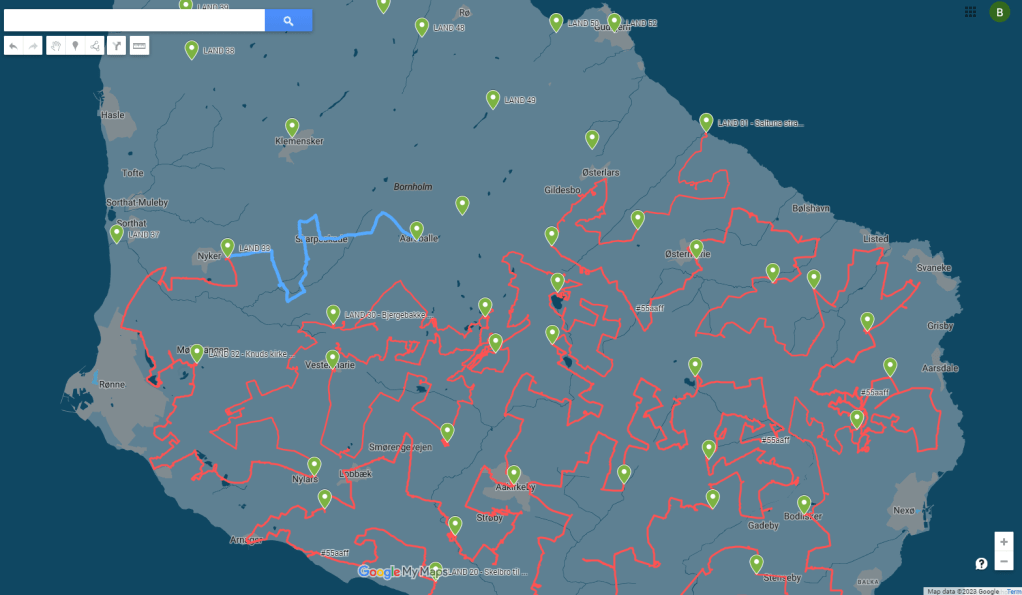The image size is (1022, 595).
Task: Click inside the map search field
Action: [135, 20]
